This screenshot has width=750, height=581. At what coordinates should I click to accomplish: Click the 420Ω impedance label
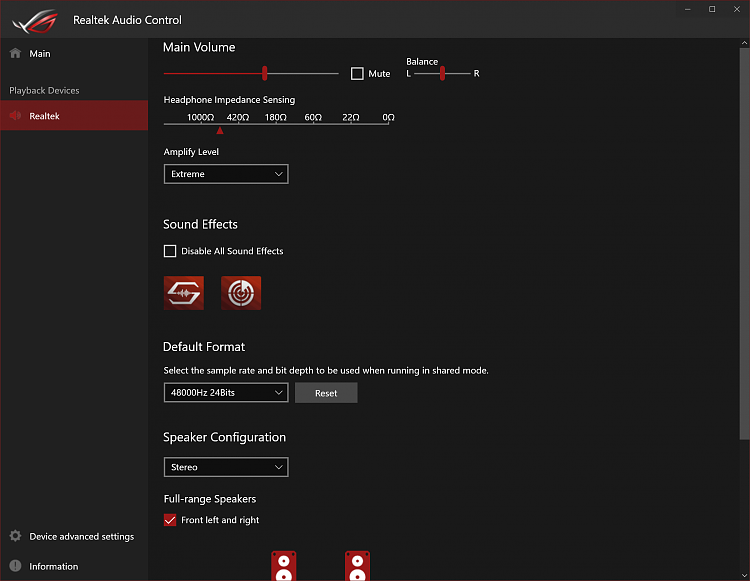tap(238, 118)
